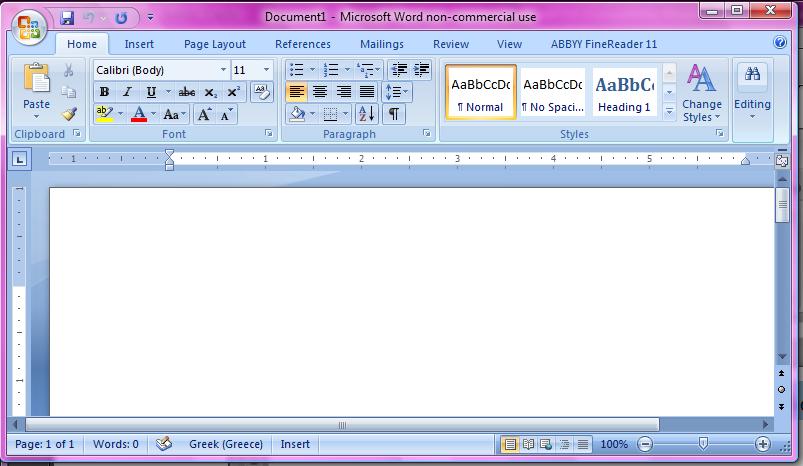Open the Insert ribbon tab
803x466 pixels.
point(139,44)
